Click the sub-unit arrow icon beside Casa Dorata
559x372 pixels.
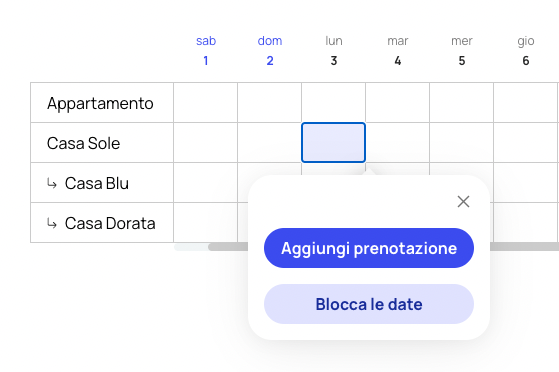point(52,223)
